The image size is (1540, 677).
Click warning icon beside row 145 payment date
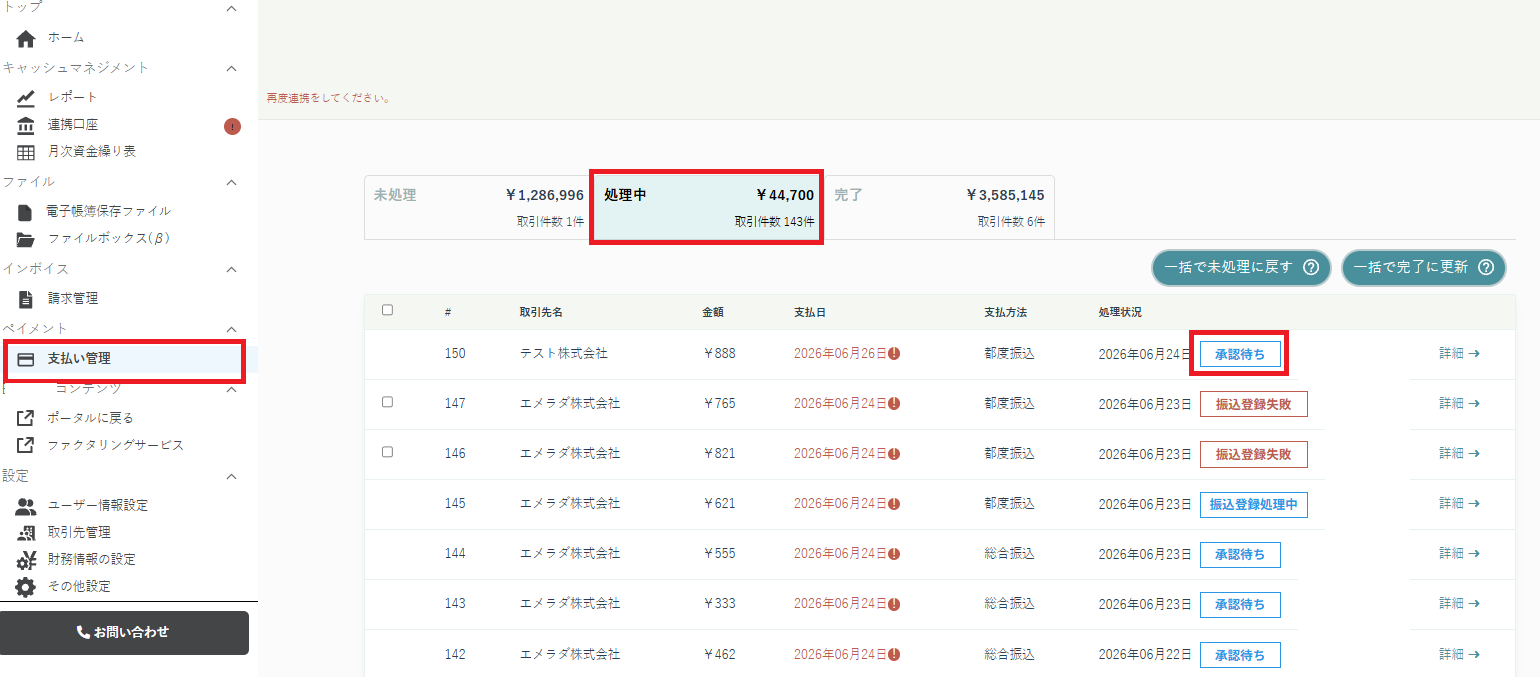tap(894, 504)
